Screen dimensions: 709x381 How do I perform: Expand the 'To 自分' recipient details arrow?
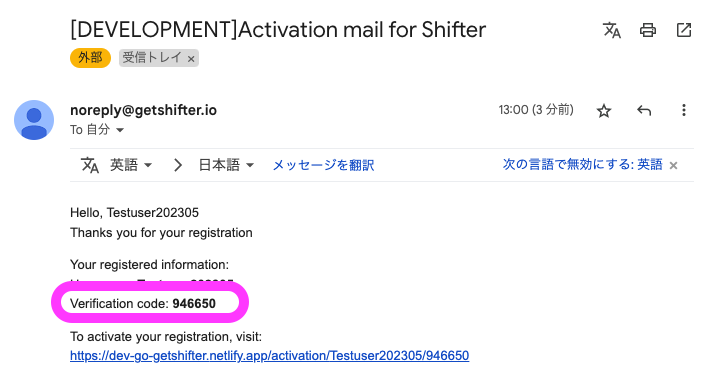(120, 130)
